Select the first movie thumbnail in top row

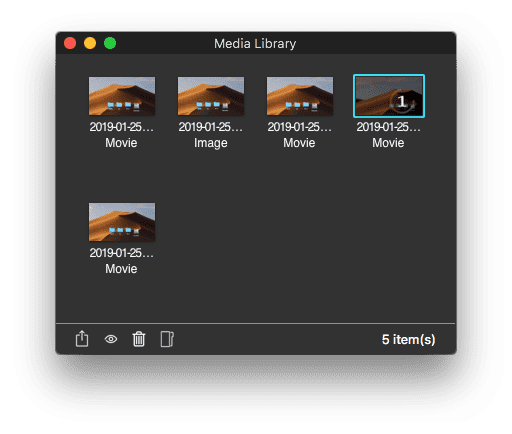click(122, 96)
